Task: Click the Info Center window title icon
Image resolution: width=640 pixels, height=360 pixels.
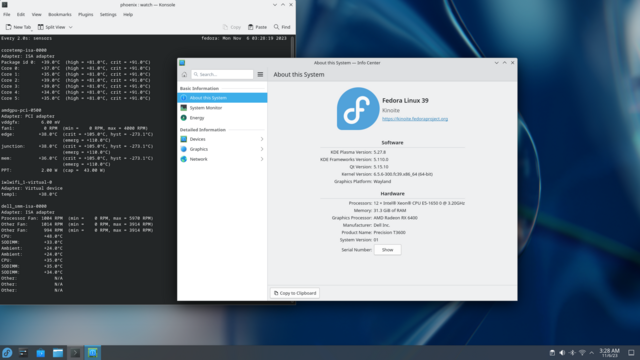Action: point(182,63)
